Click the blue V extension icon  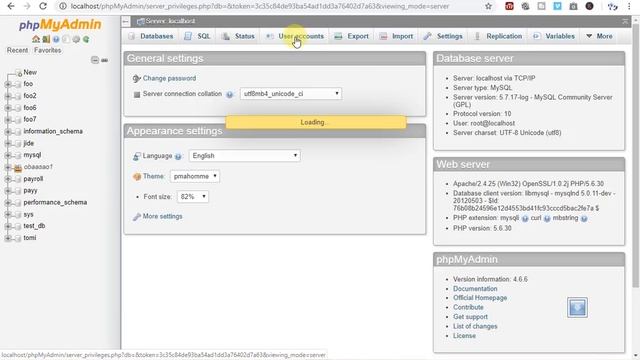(557, 7)
